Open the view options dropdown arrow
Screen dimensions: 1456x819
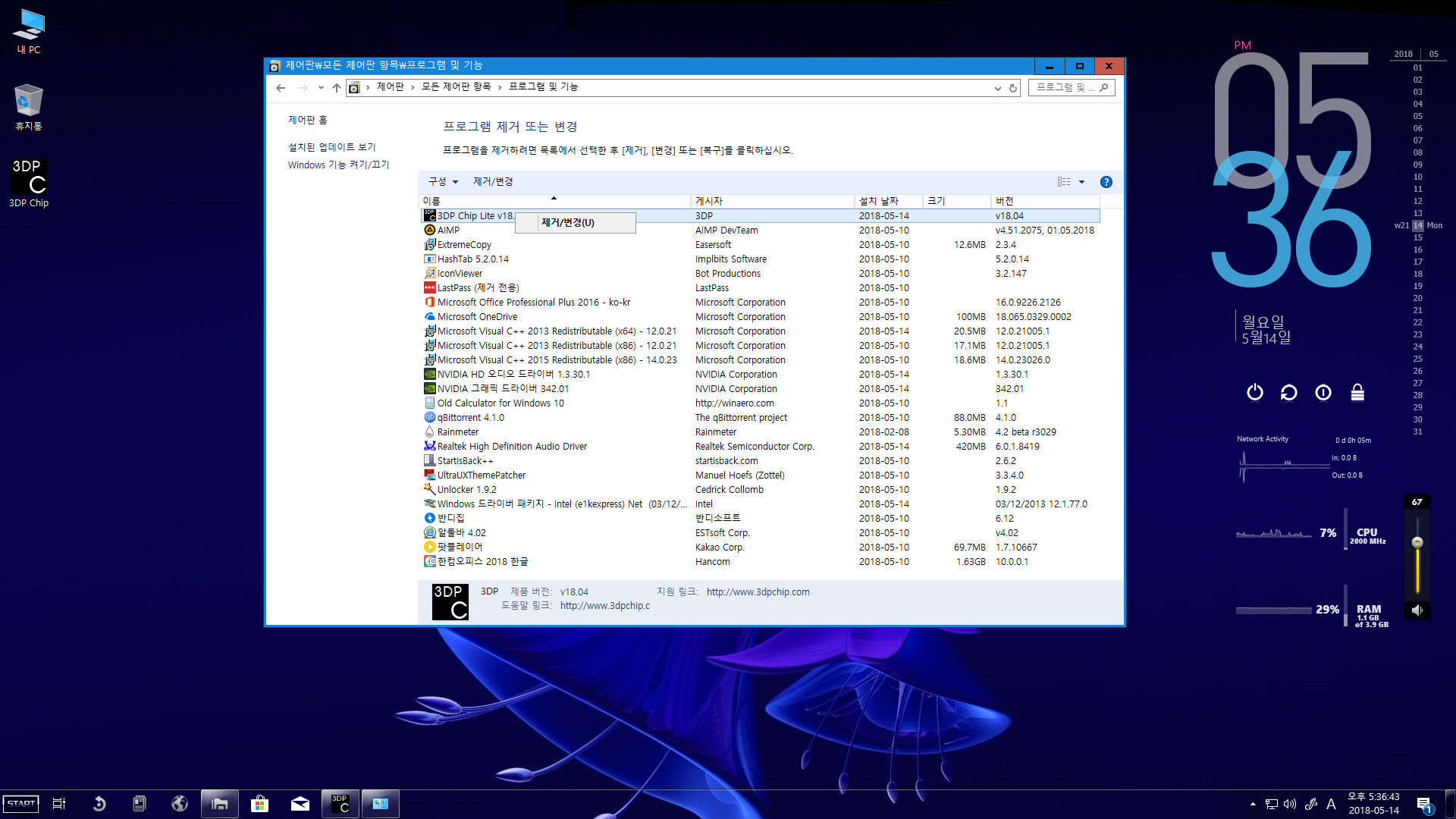[1081, 182]
